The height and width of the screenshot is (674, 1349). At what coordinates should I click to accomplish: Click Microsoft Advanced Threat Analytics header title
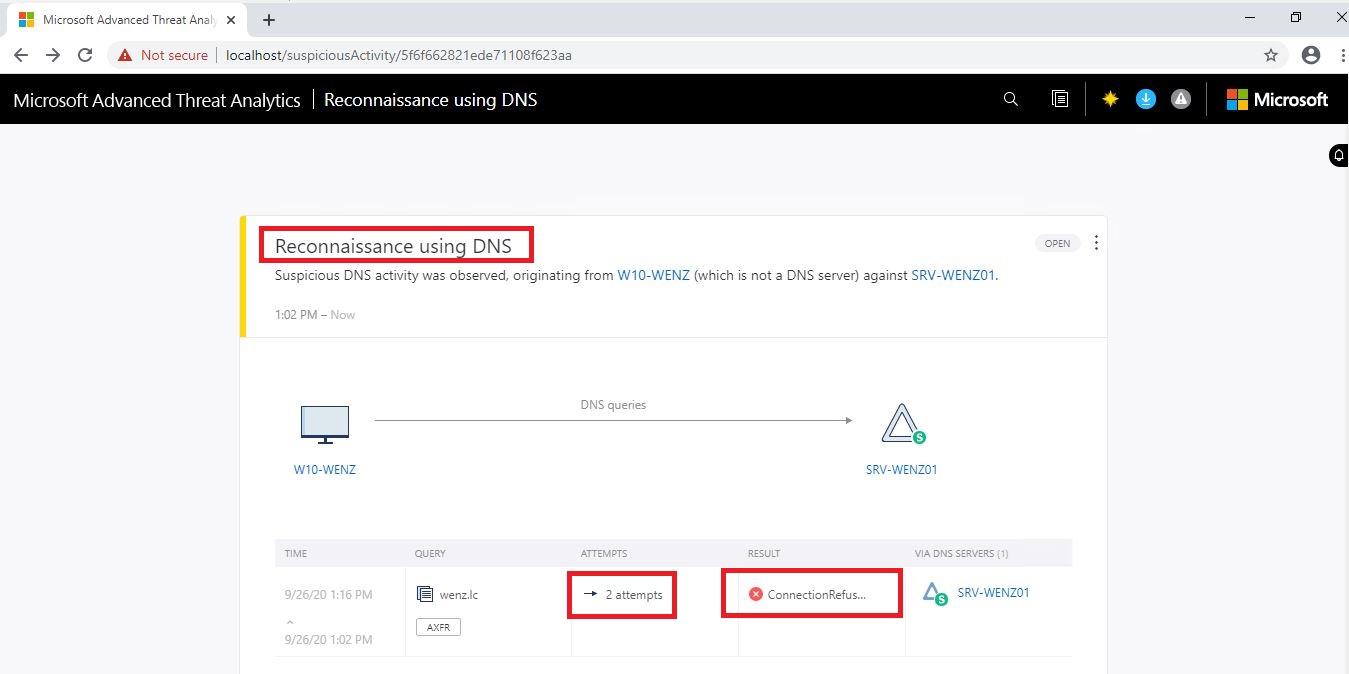pyautogui.click(x=157, y=100)
